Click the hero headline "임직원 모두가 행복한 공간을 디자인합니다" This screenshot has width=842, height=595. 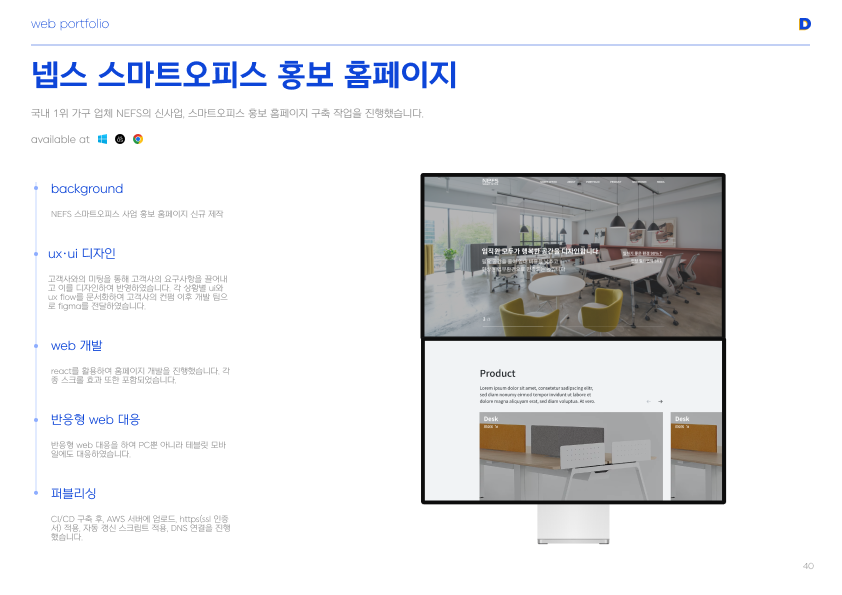click(540, 251)
